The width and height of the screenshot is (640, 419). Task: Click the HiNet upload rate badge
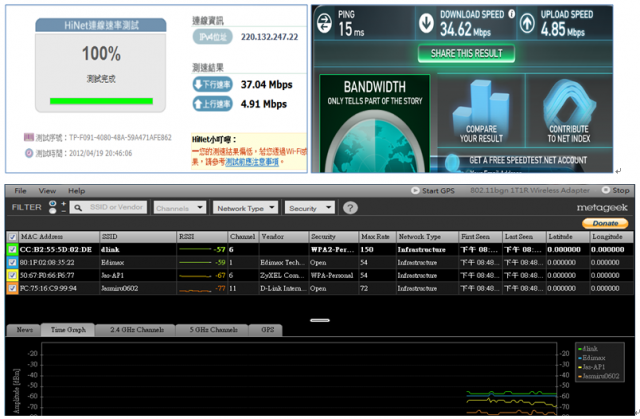pos(212,104)
